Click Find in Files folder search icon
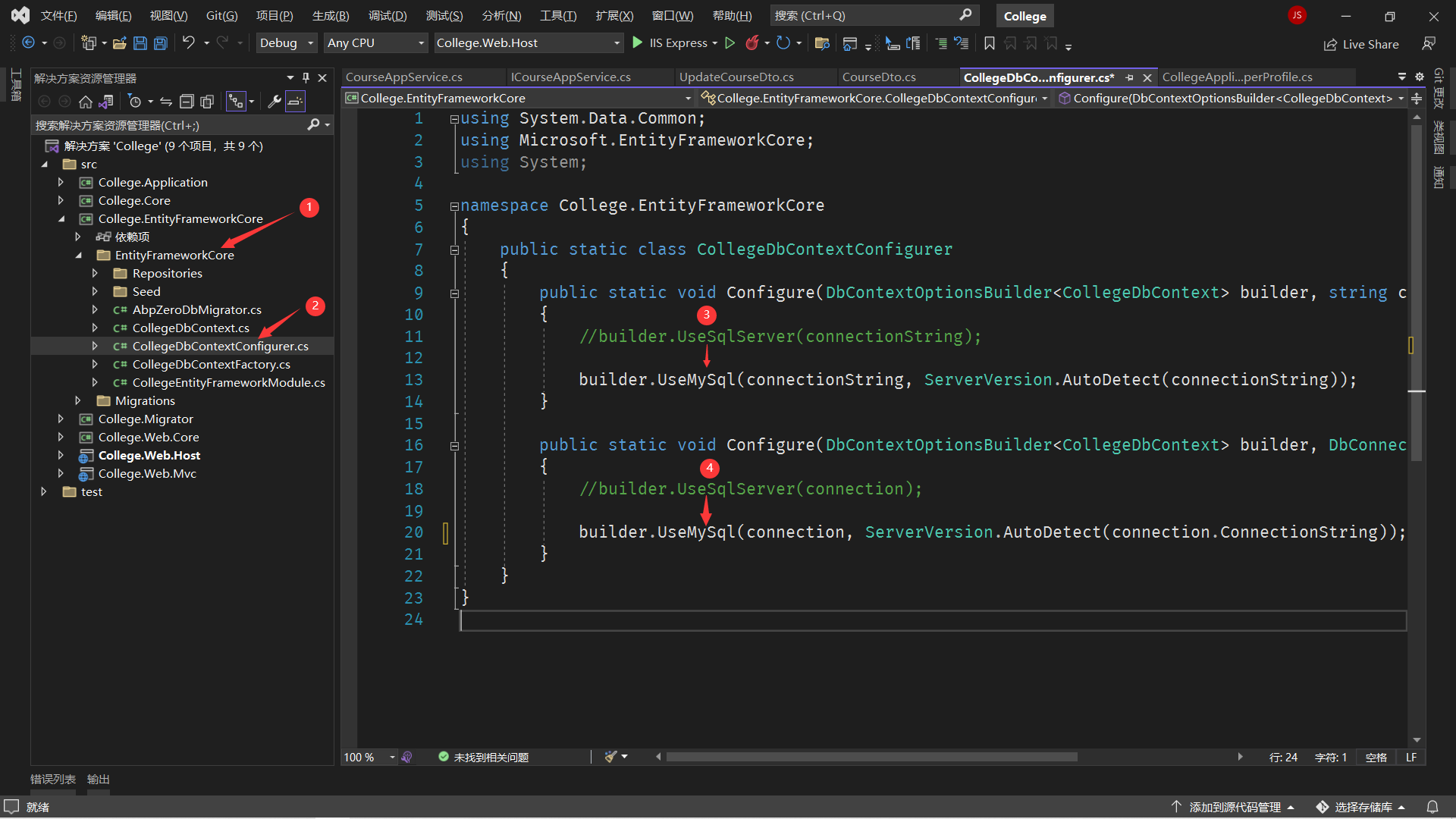This screenshot has height=819, width=1456. click(821, 43)
